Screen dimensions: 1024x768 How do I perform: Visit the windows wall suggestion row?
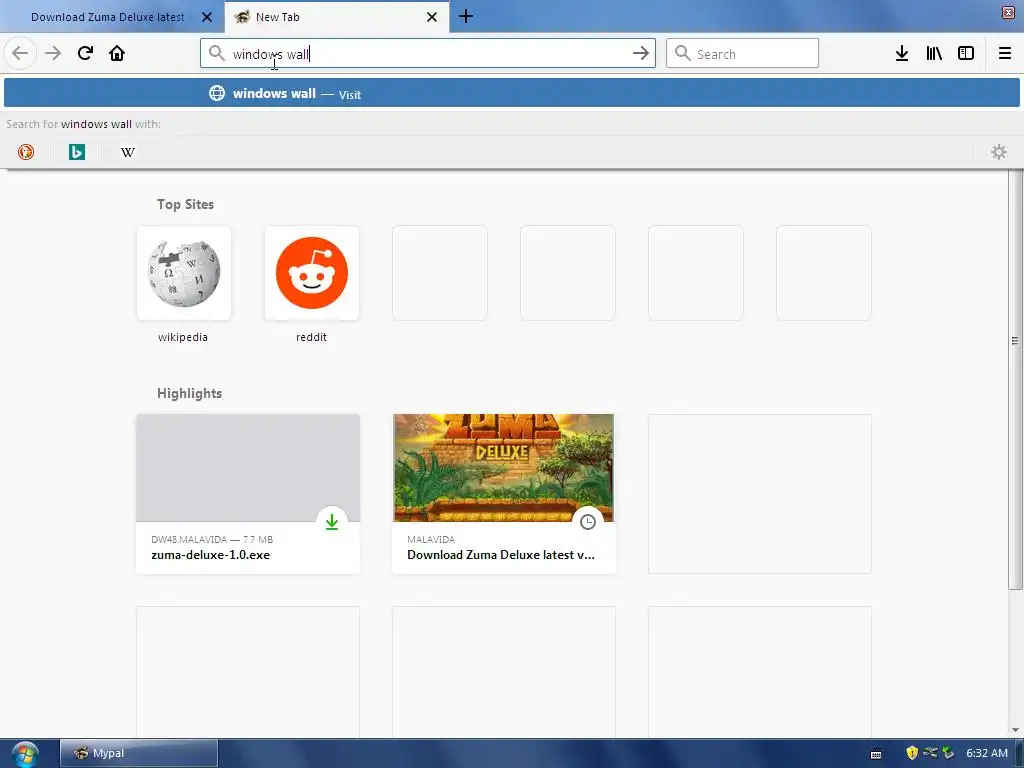tap(511, 93)
